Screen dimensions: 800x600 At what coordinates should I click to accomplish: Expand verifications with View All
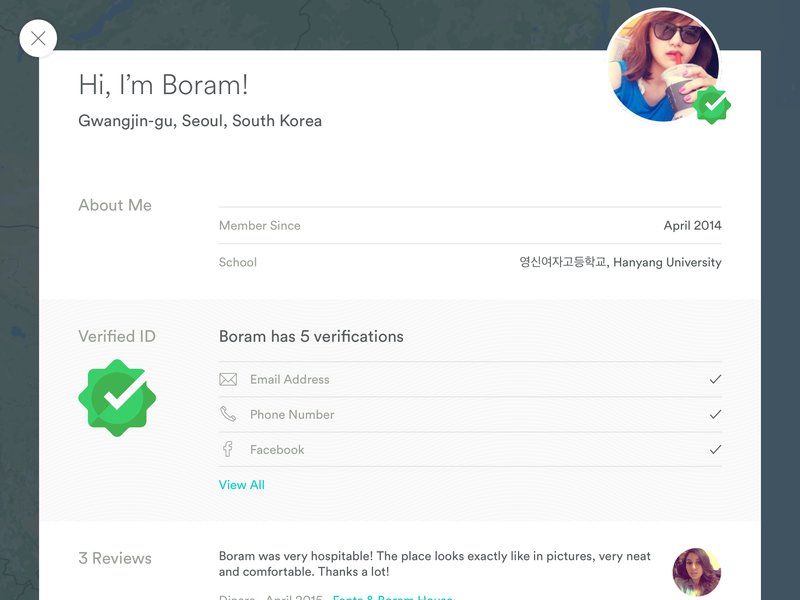[x=242, y=485]
